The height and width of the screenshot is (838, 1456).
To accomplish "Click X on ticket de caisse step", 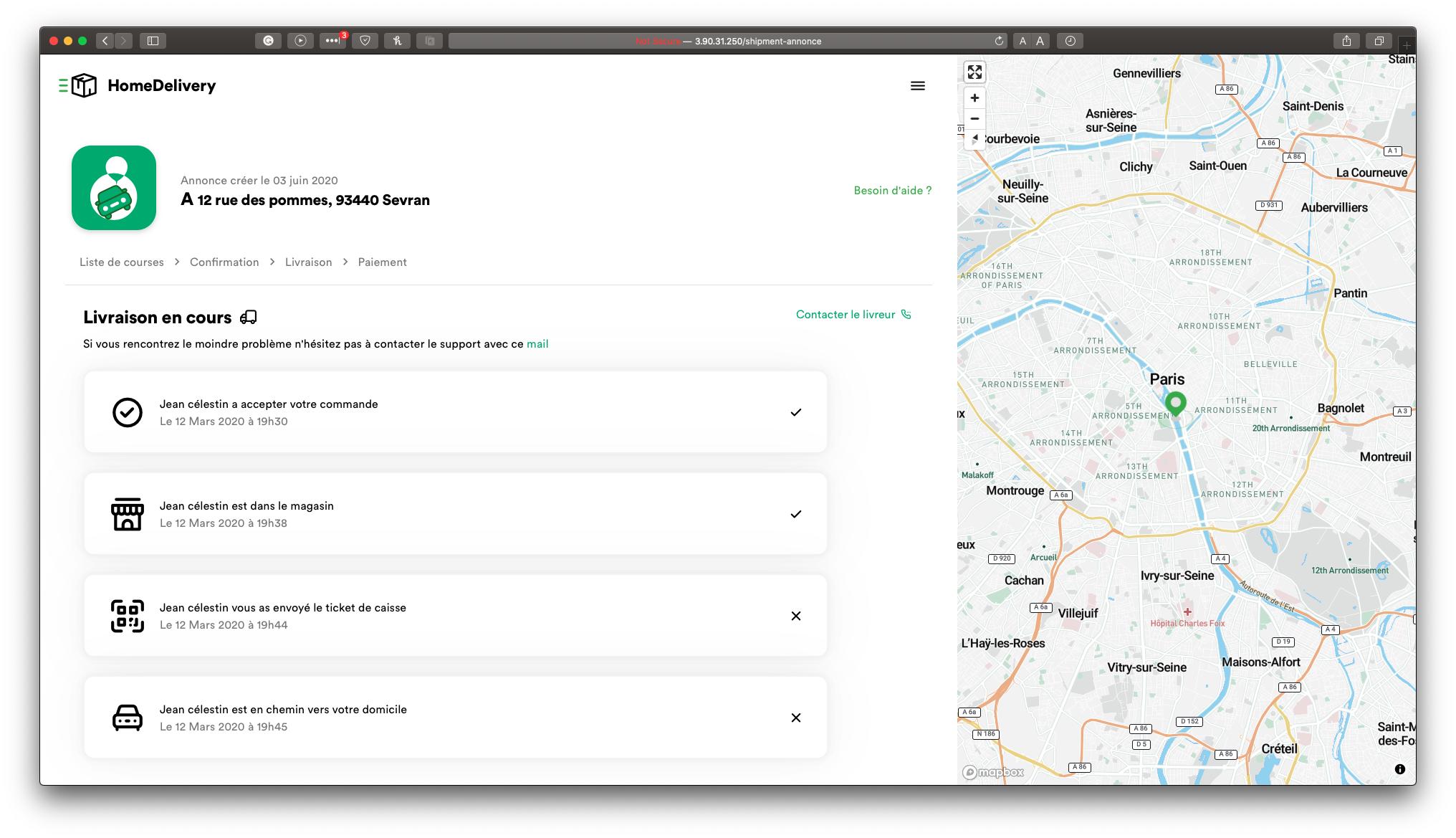I will click(x=795, y=616).
